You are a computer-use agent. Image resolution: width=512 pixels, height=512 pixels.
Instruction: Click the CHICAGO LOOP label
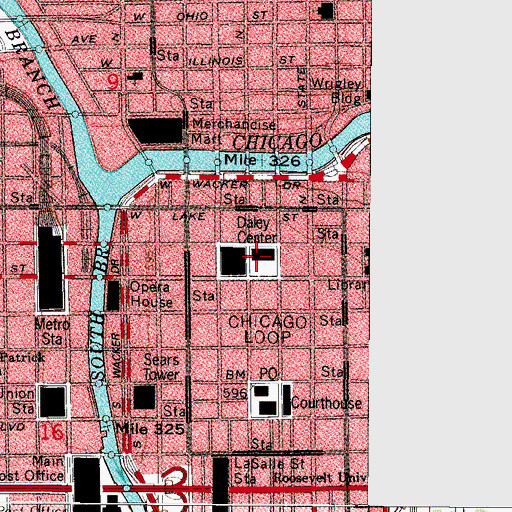(268, 330)
